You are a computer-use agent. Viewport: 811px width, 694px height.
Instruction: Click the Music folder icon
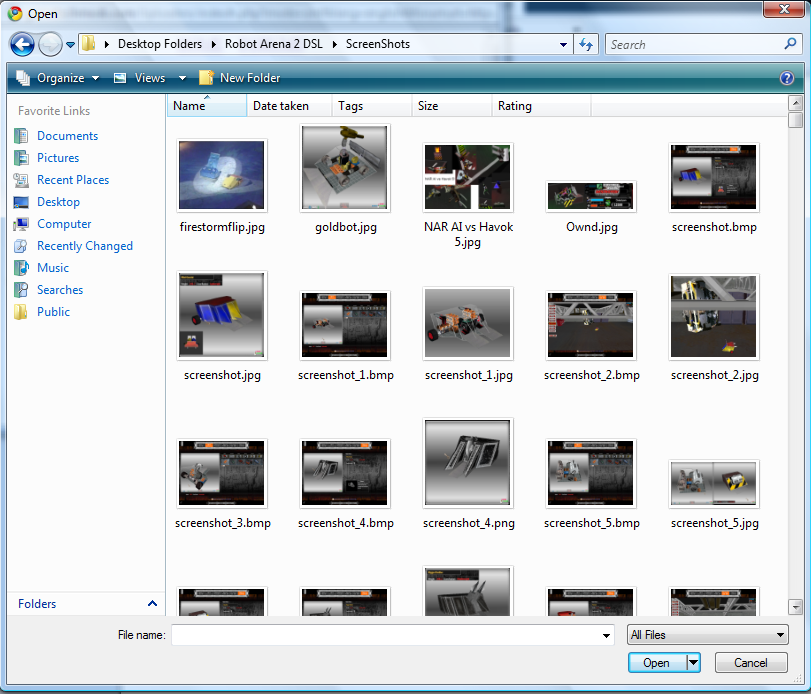click(21, 268)
